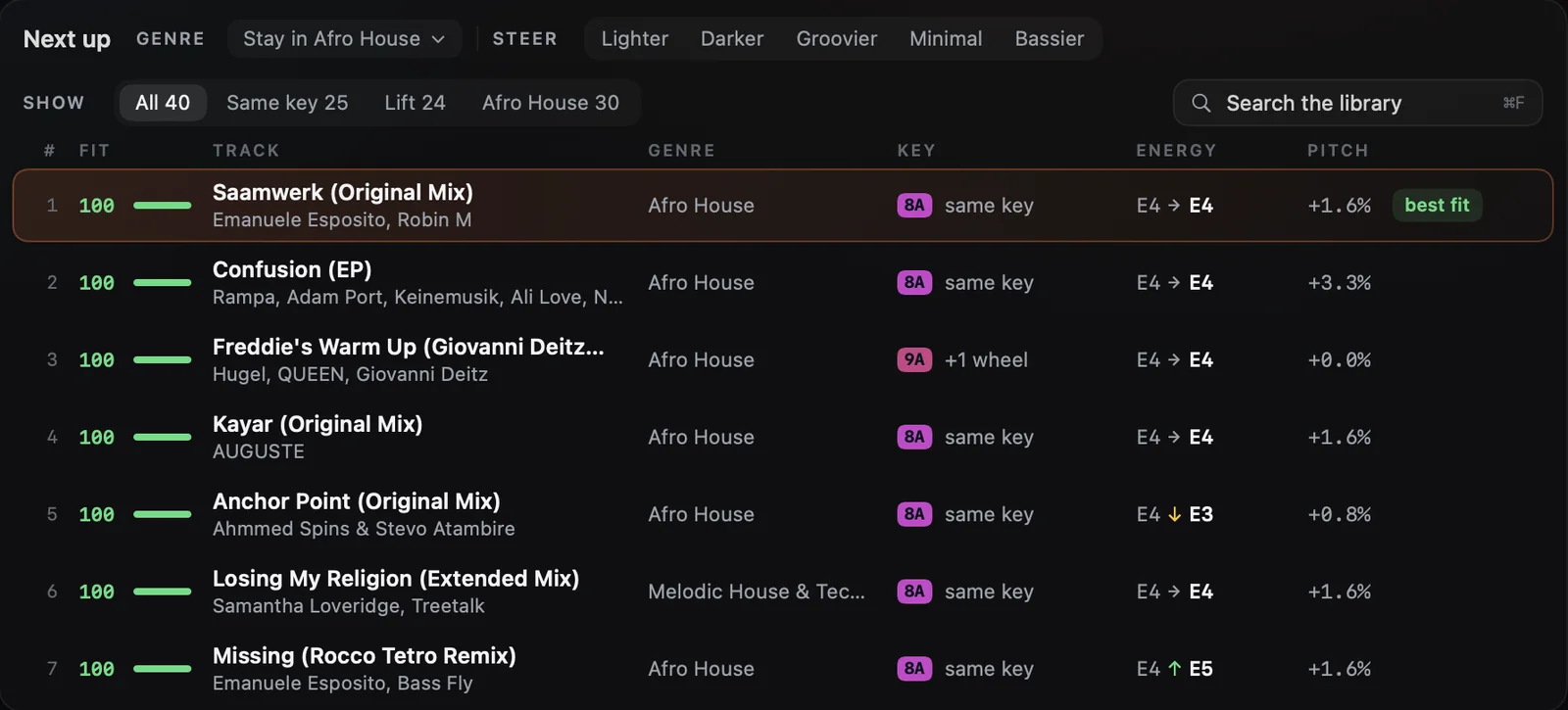Switch to the Same key 25 tab

tap(287, 103)
